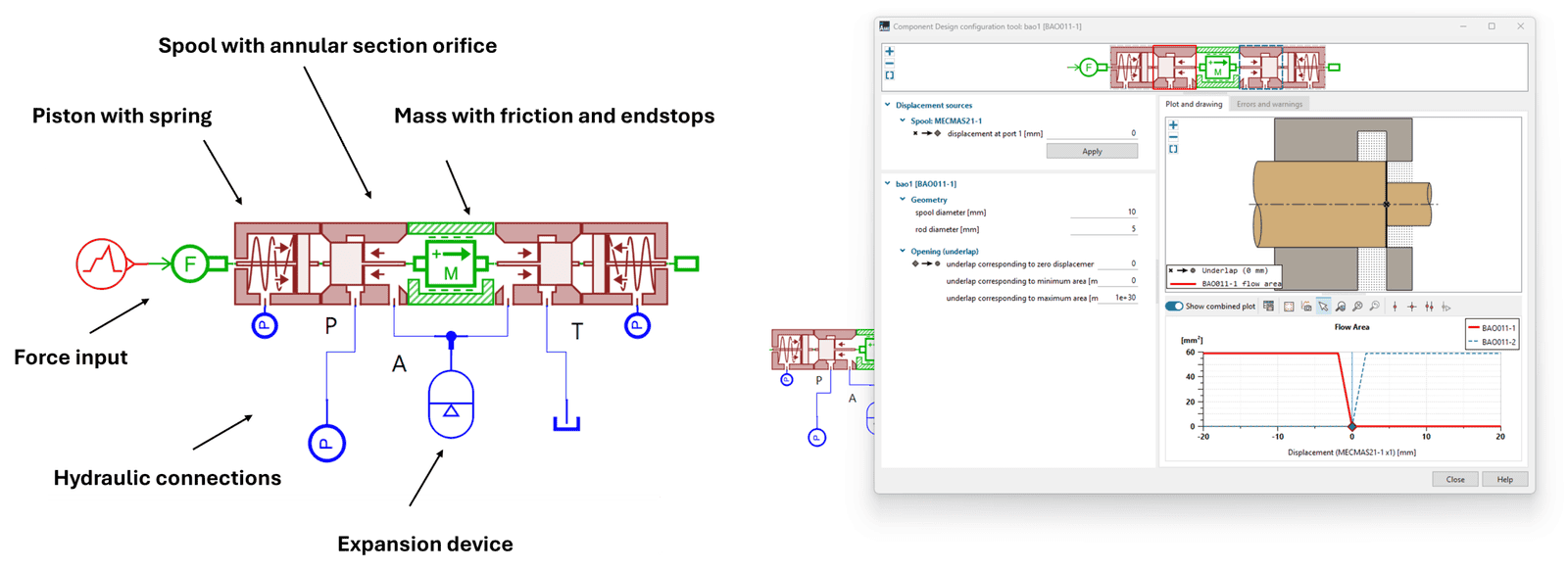Fit the spool drawing to view

1173,150
